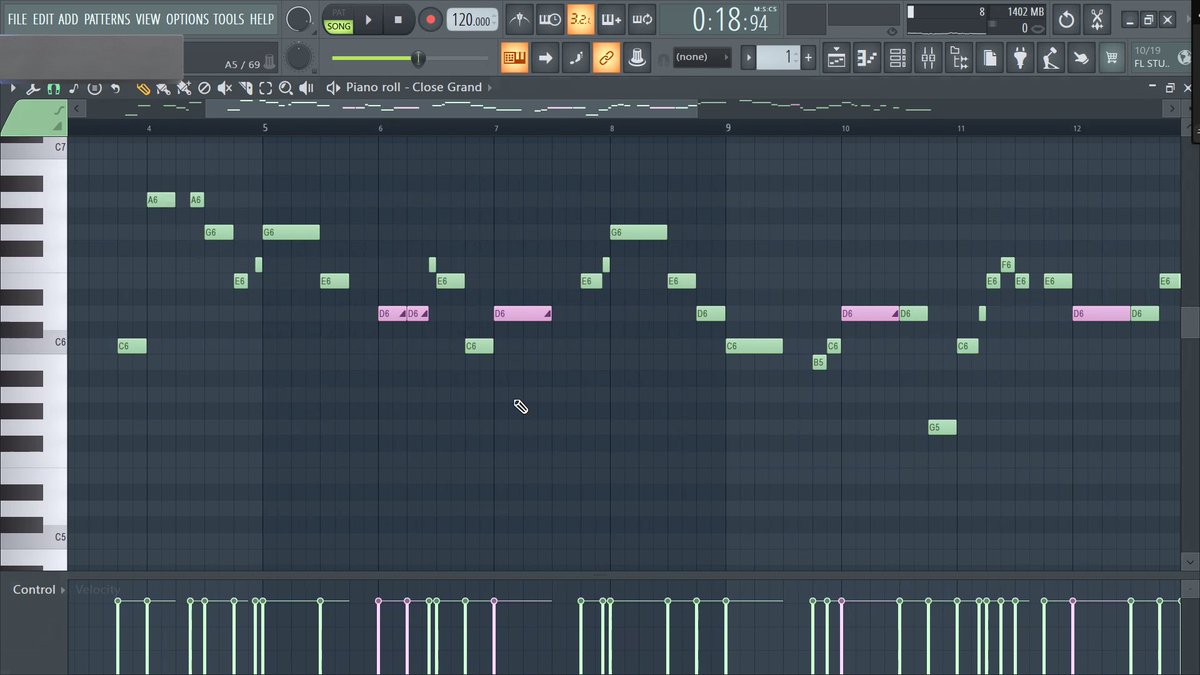Select the Playback speaker tool in piano roll

tap(306, 88)
